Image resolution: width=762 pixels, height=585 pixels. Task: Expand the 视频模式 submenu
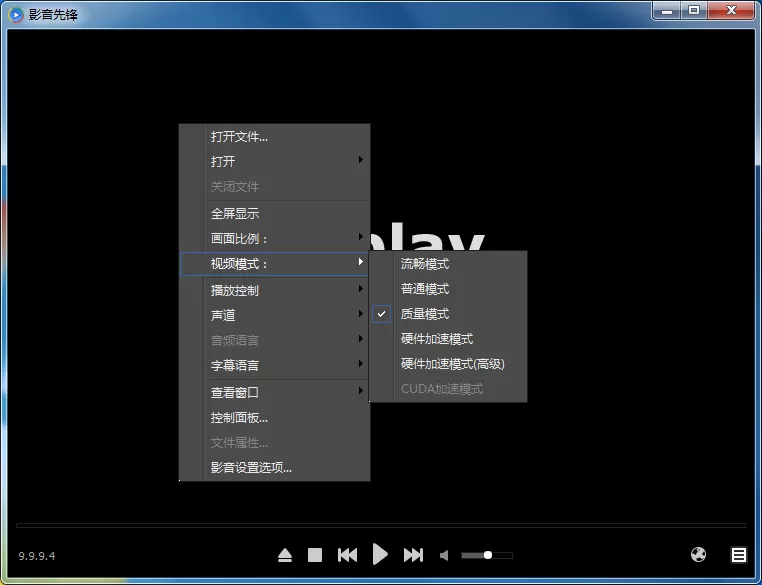(x=275, y=264)
